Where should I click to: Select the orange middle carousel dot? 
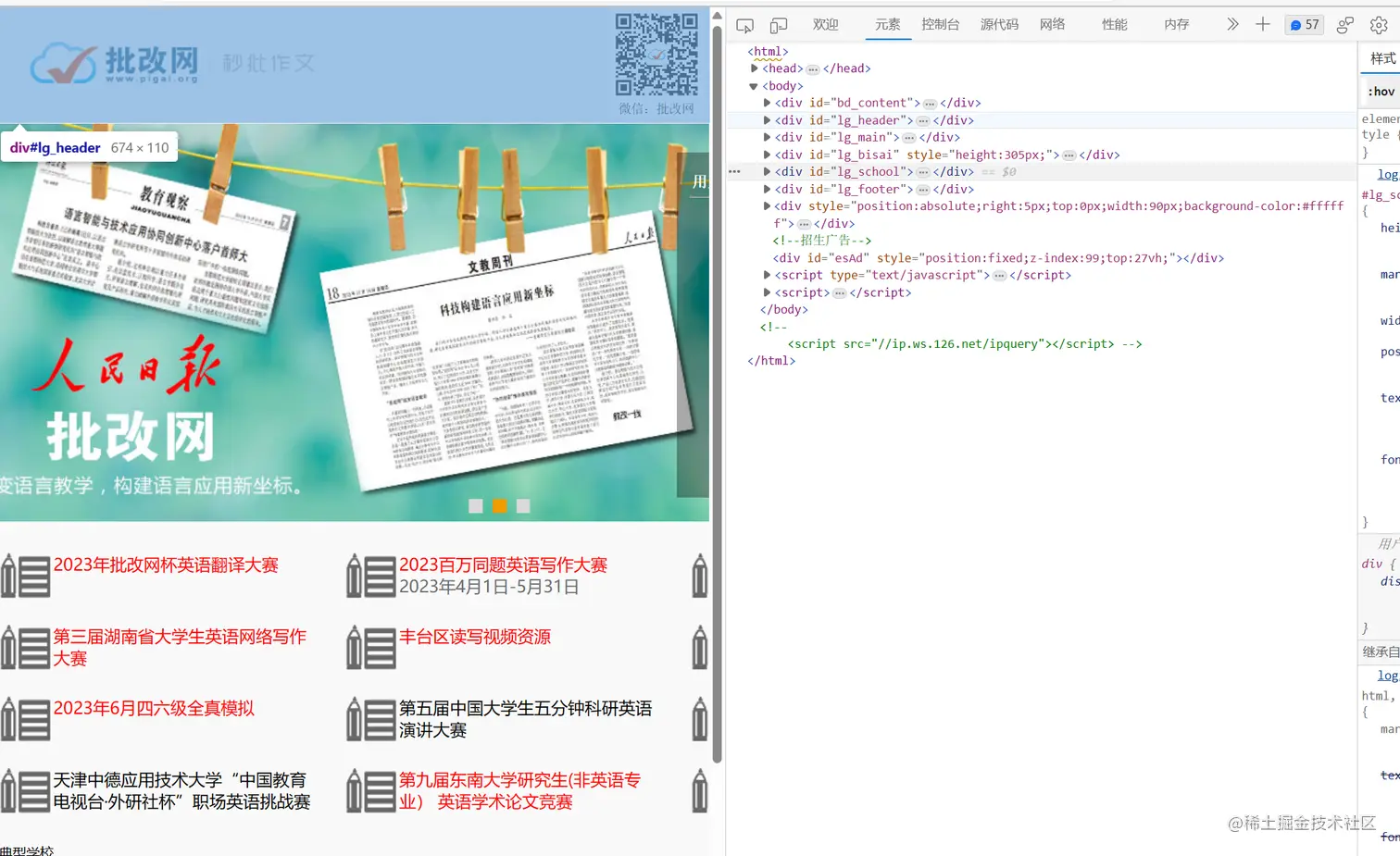[x=499, y=506]
